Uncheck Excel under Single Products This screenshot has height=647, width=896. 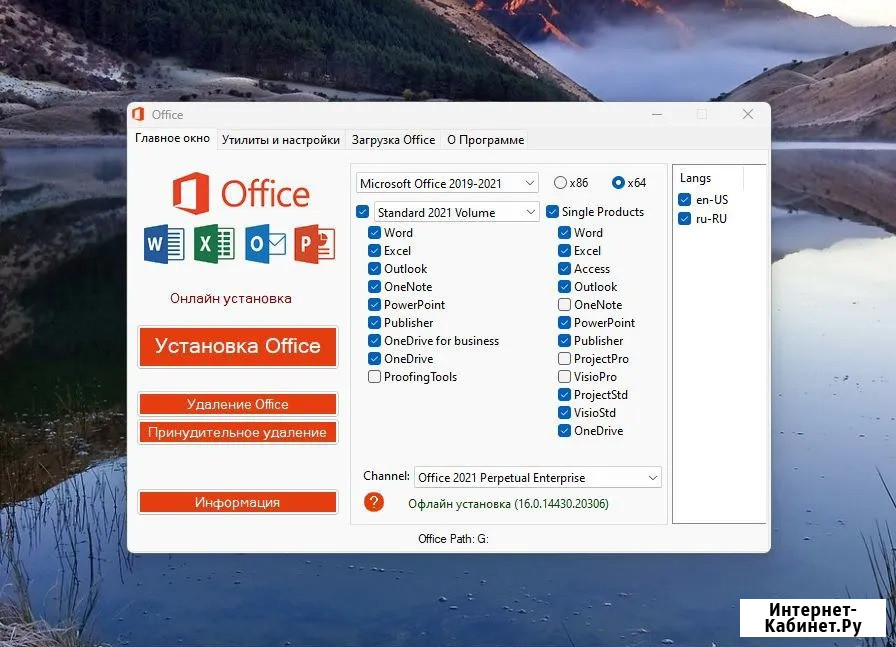click(564, 251)
